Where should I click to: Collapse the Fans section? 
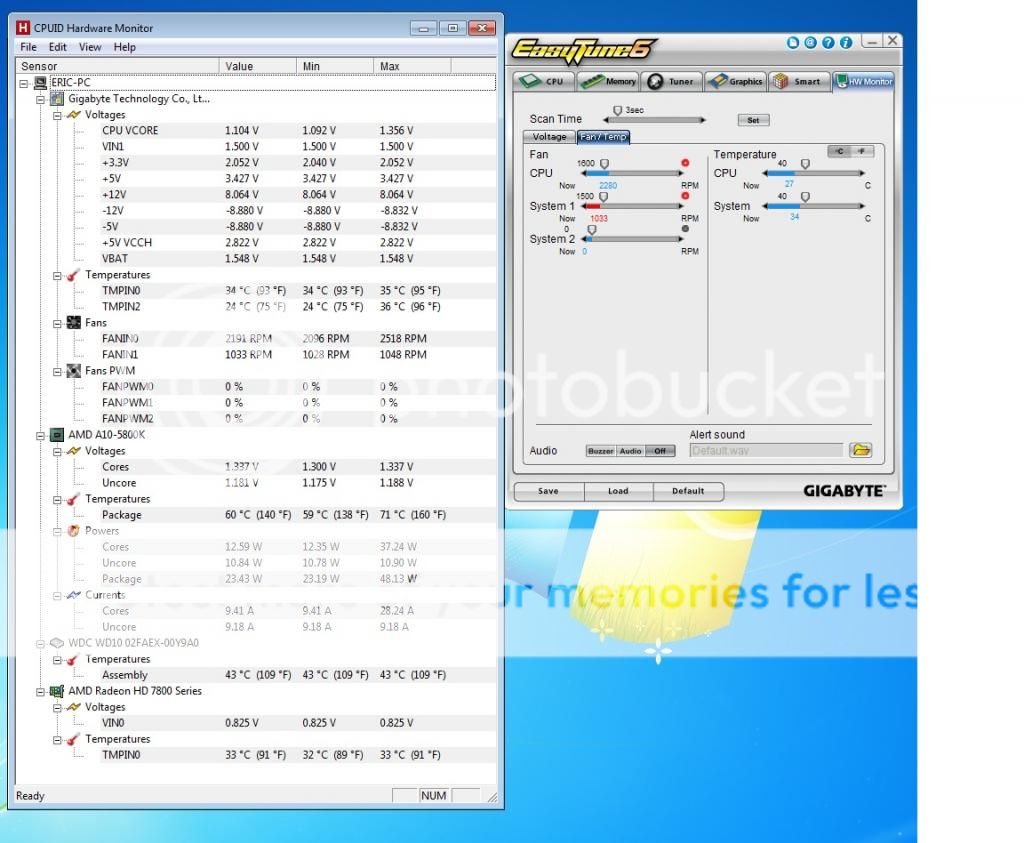tap(57, 323)
